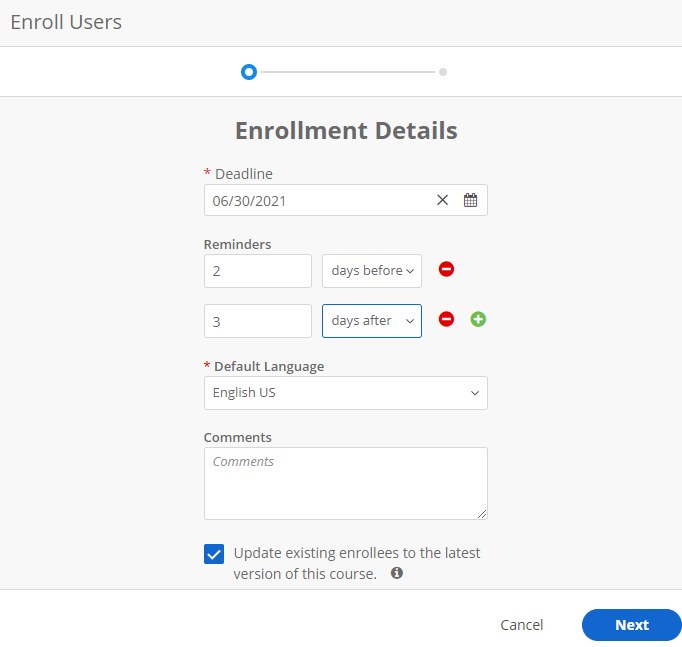Image resolution: width=682 pixels, height=647 pixels.
Task: Click the Comments box resize handle
Action: (482, 514)
